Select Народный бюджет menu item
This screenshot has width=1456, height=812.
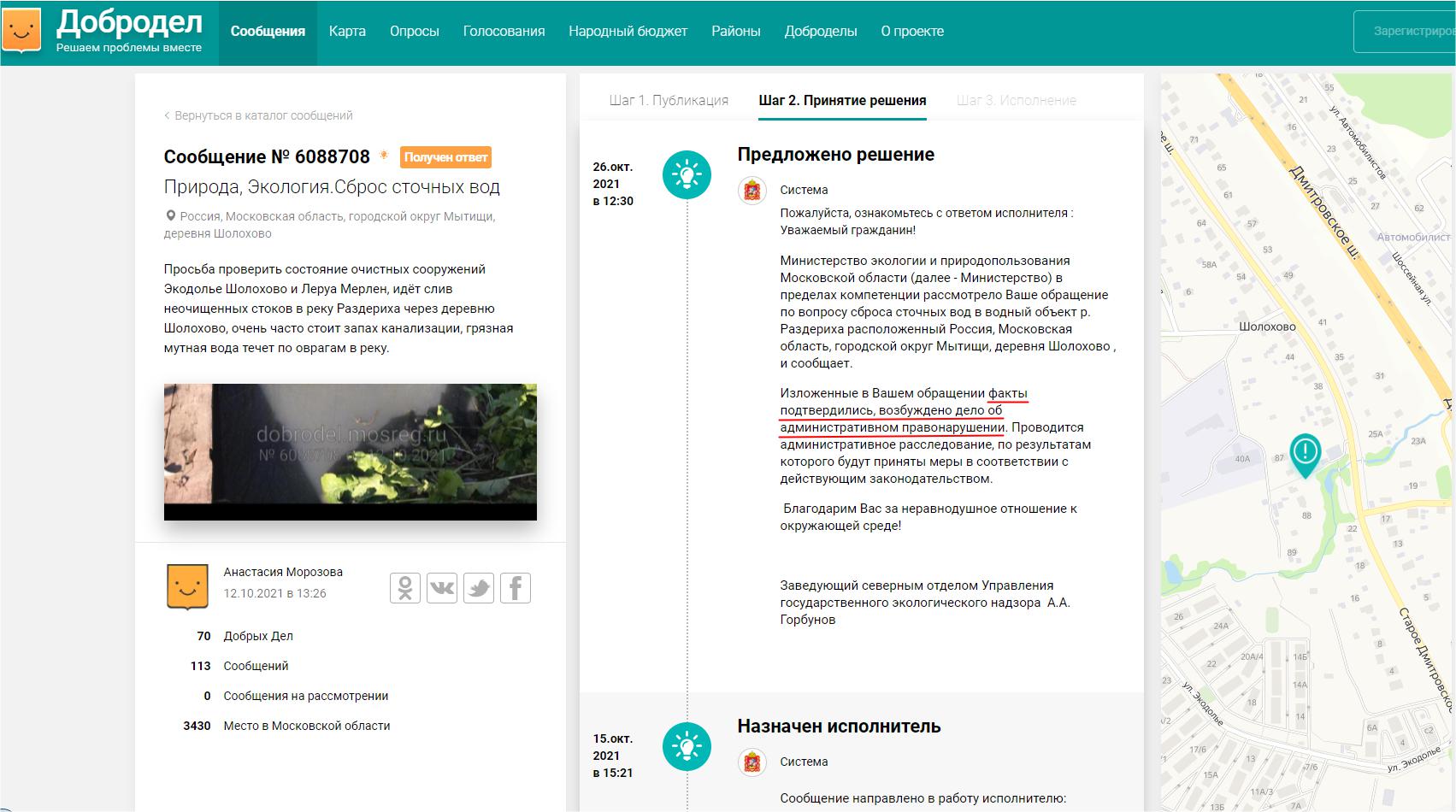click(x=628, y=32)
